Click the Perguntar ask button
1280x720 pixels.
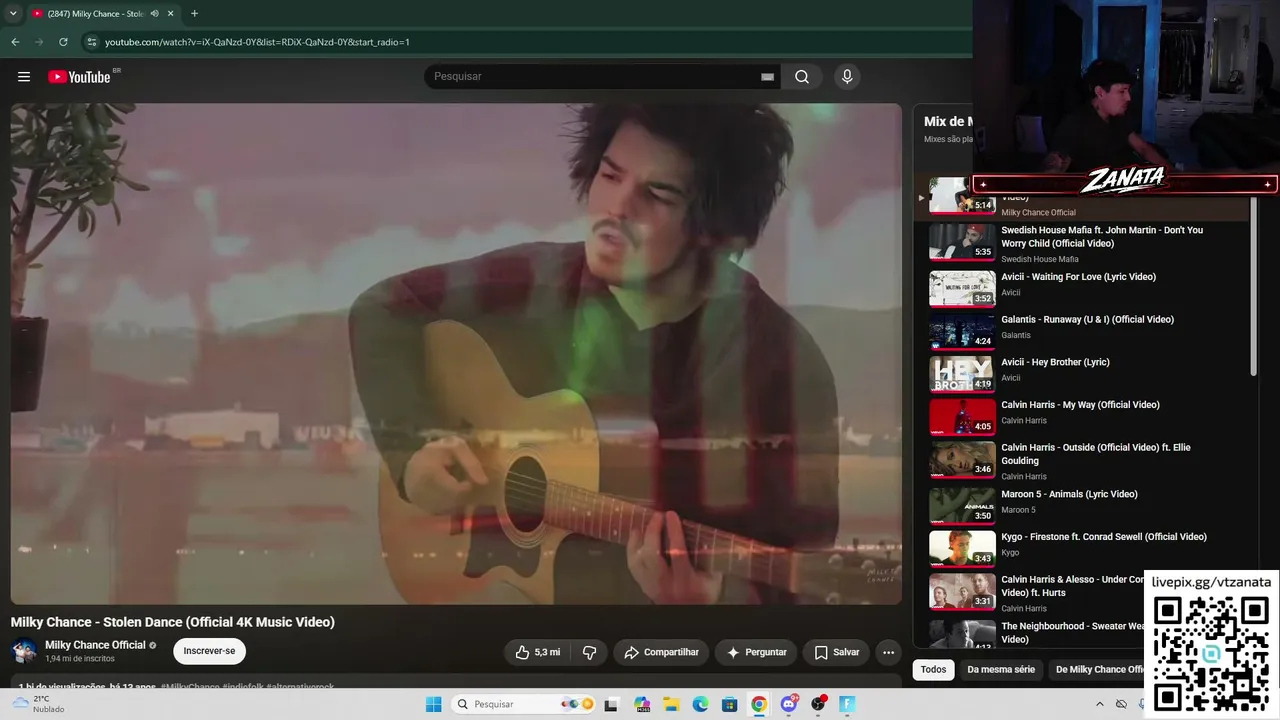(756, 652)
